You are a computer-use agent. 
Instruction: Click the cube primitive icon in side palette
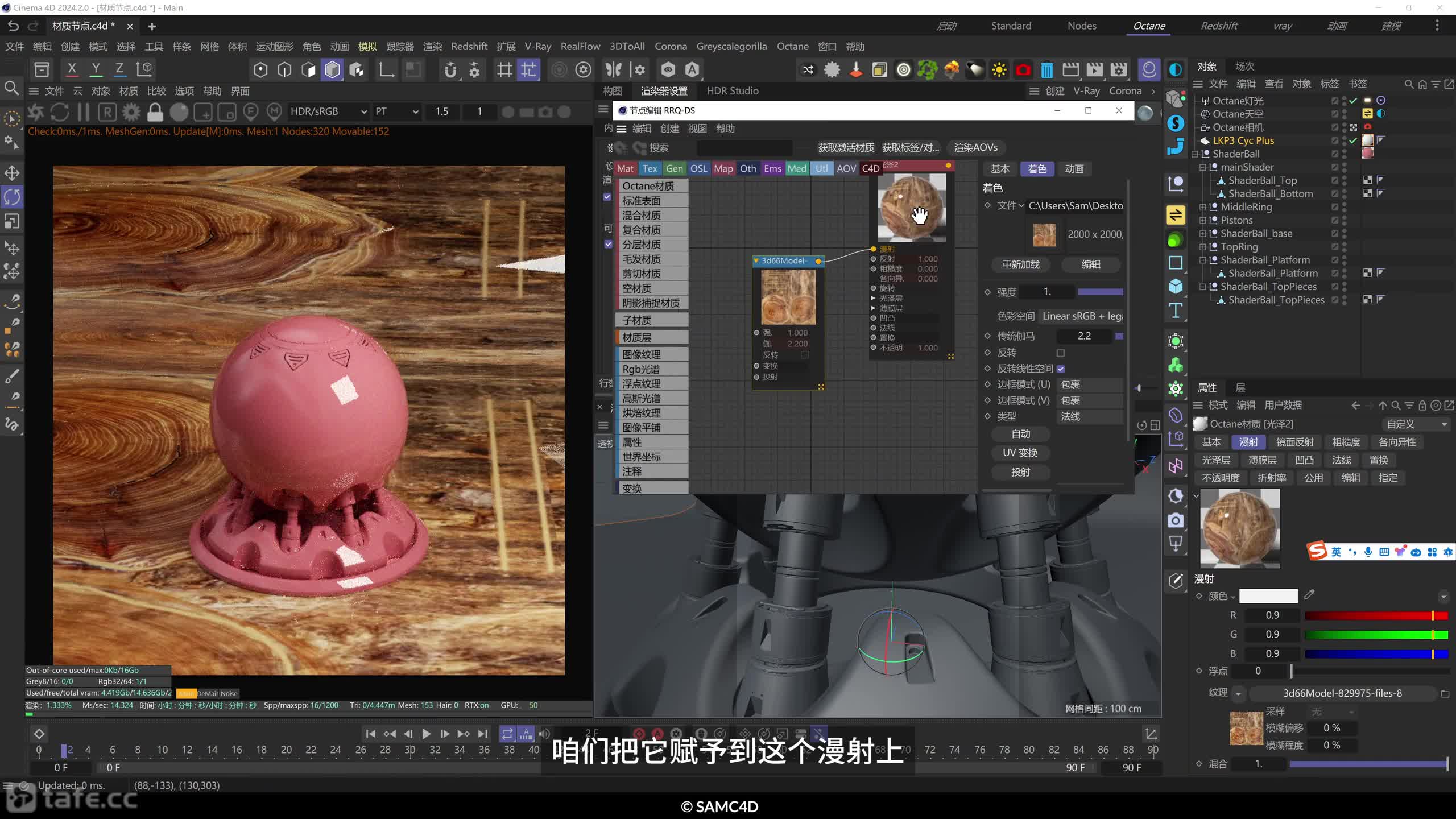coord(1176,286)
